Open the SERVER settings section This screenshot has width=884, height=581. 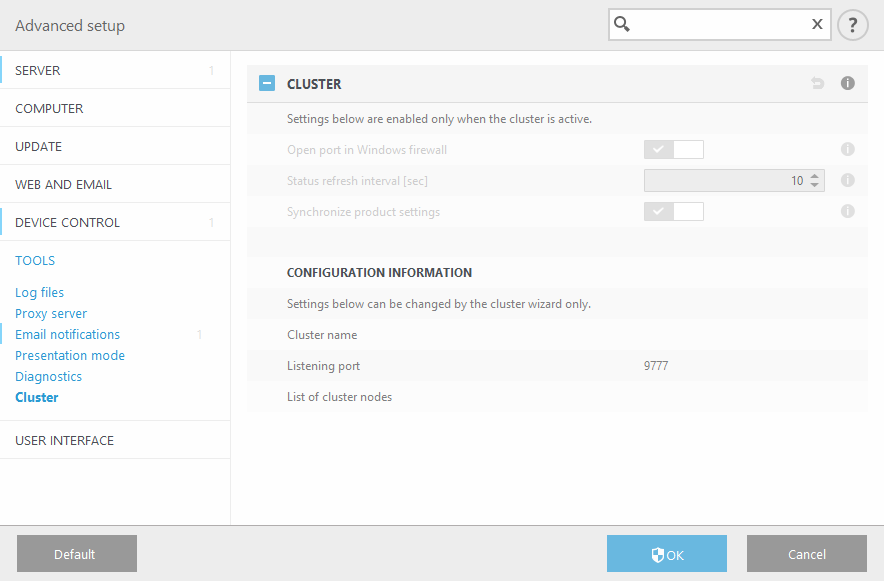click(40, 70)
